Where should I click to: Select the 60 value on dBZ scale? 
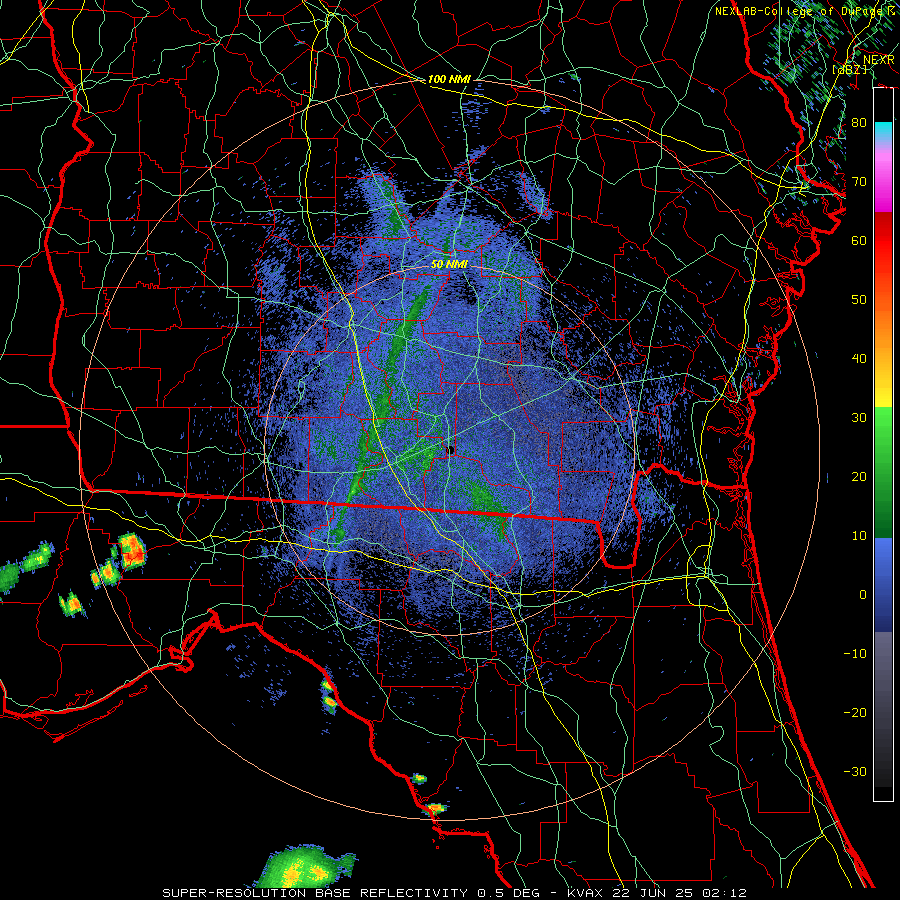(859, 240)
